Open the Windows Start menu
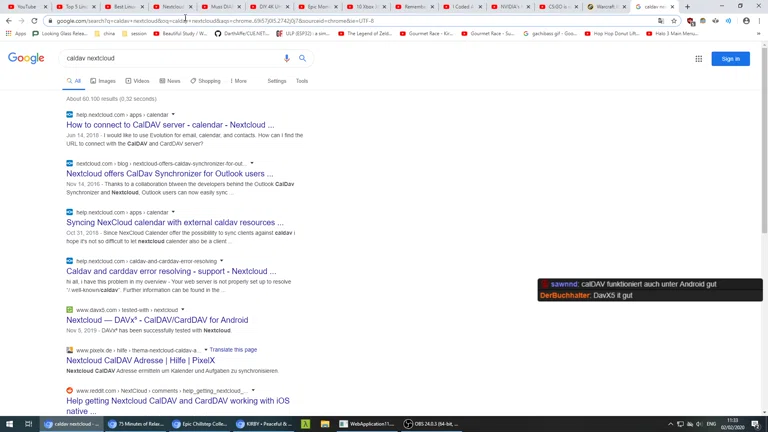This screenshot has height=432, width=768. pos(9,424)
